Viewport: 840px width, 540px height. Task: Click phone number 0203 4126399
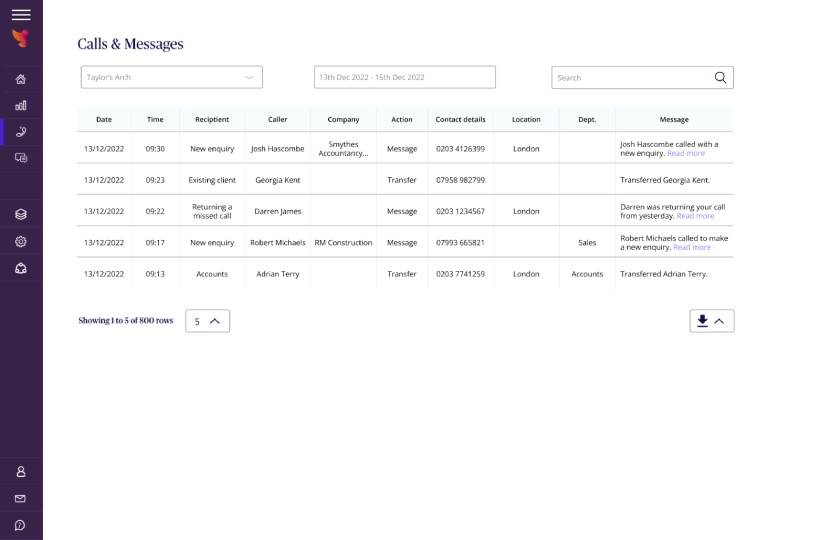(461, 149)
